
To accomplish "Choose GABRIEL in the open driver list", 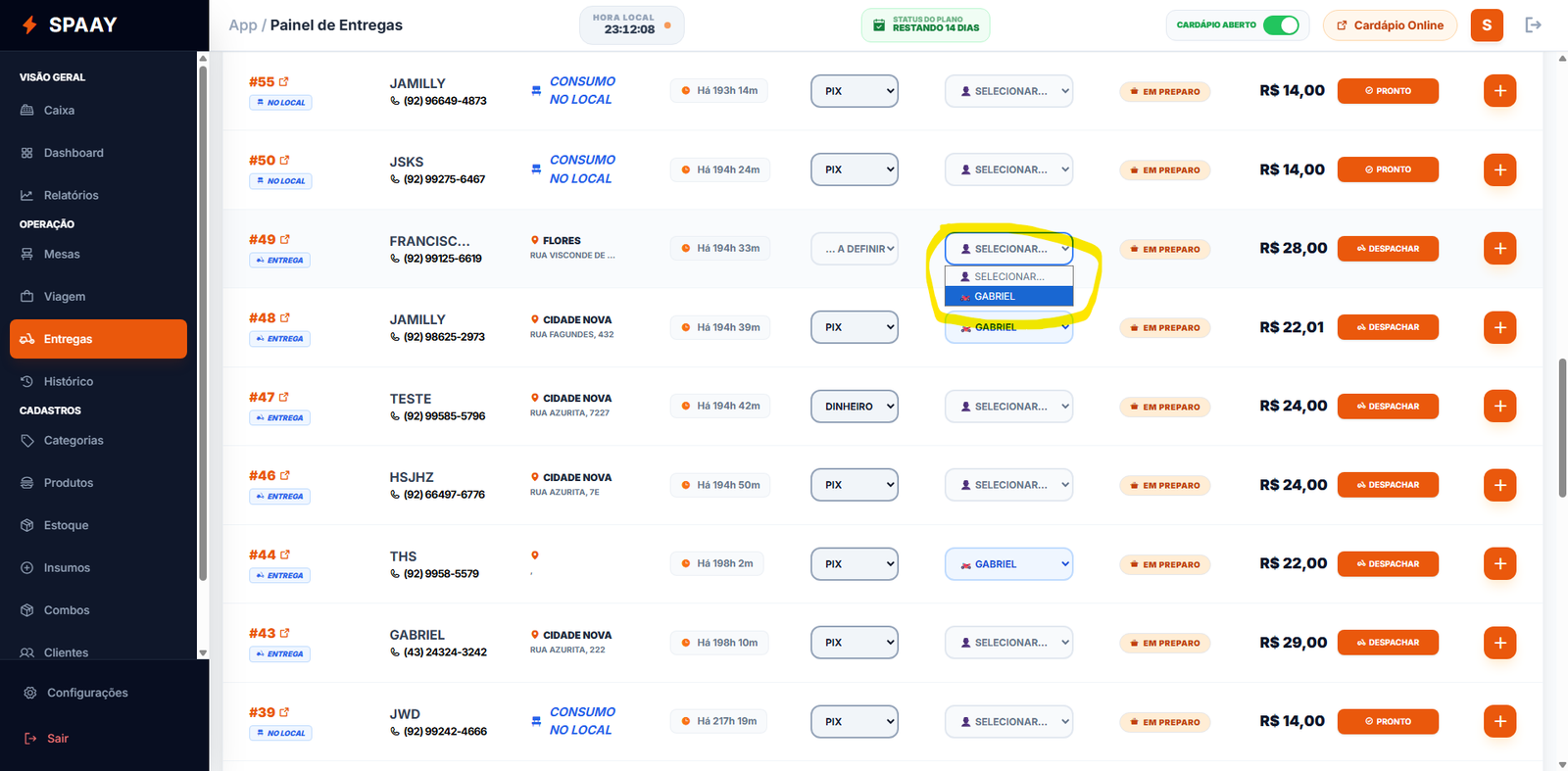I will pos(1008,296).
